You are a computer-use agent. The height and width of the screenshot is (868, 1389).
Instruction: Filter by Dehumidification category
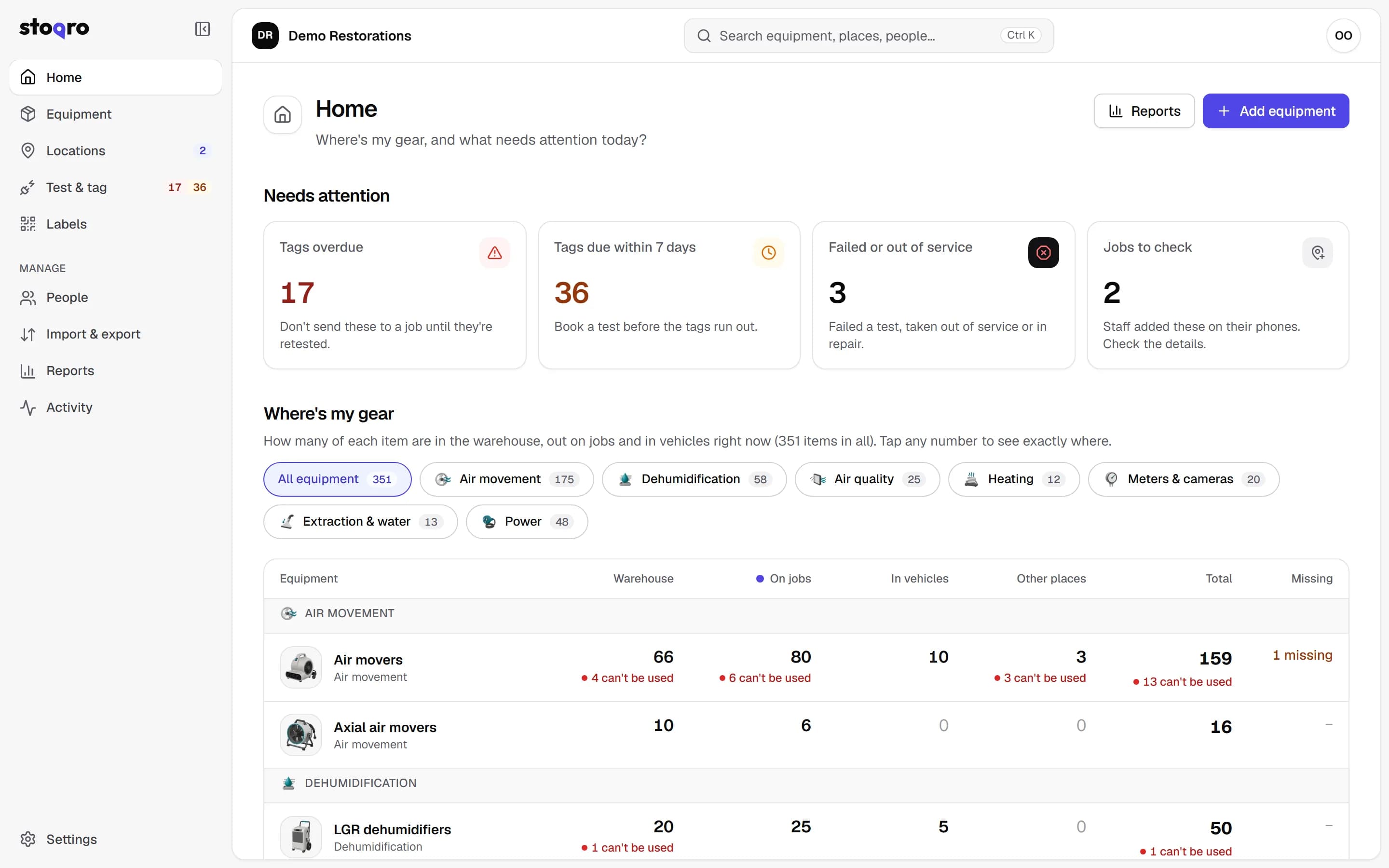(x=694, y=479)
